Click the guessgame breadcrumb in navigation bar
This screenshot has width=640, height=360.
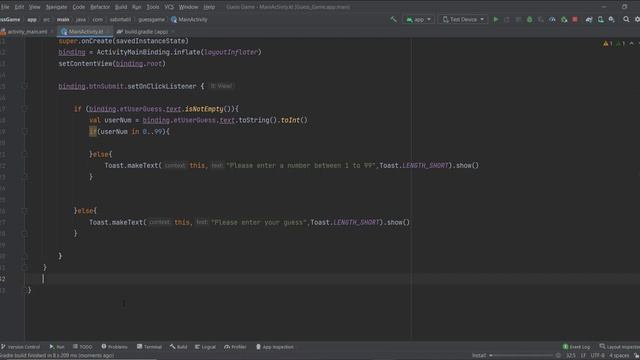tap(151, 20)
